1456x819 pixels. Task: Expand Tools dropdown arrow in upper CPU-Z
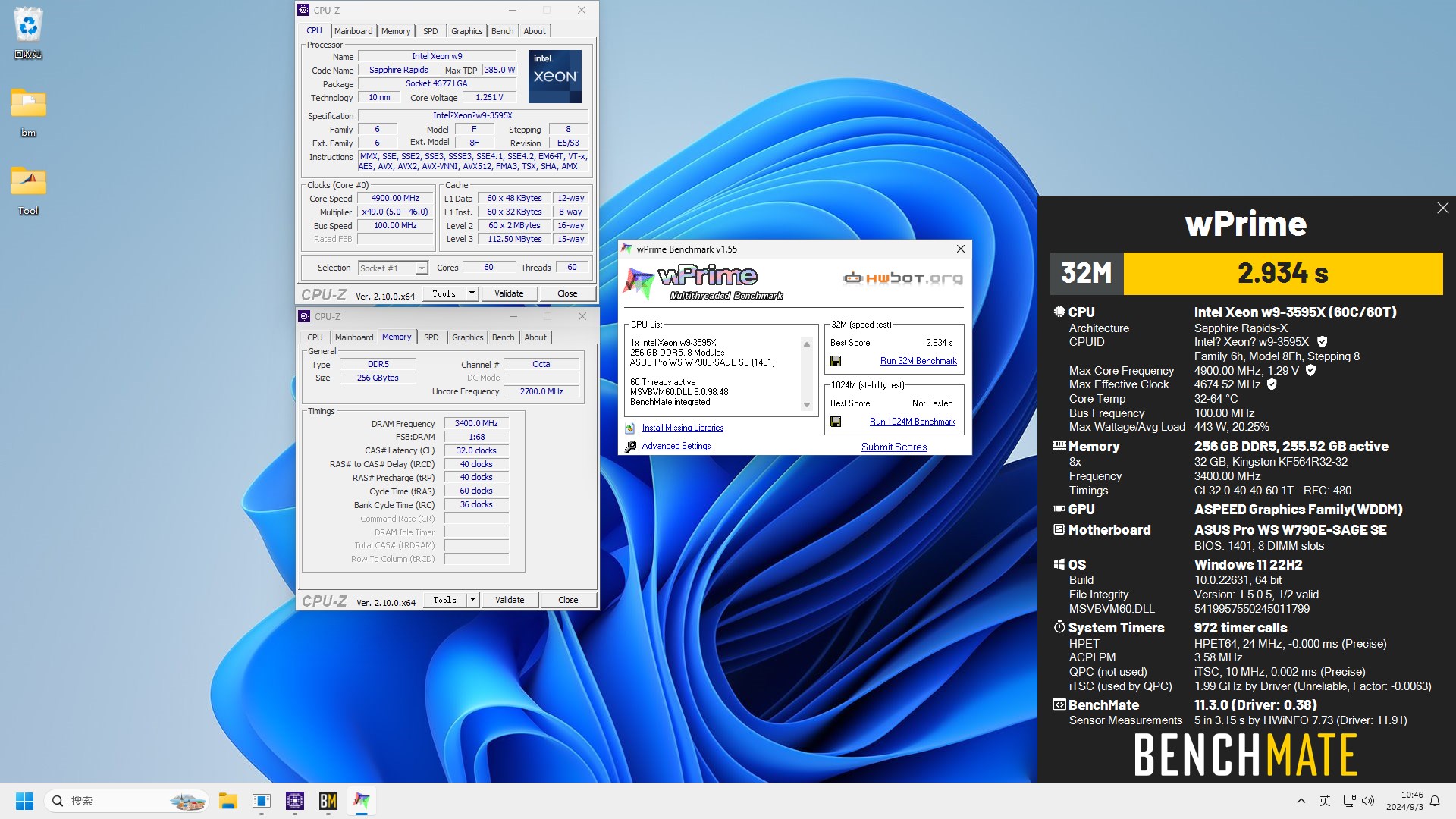point(472,293)
